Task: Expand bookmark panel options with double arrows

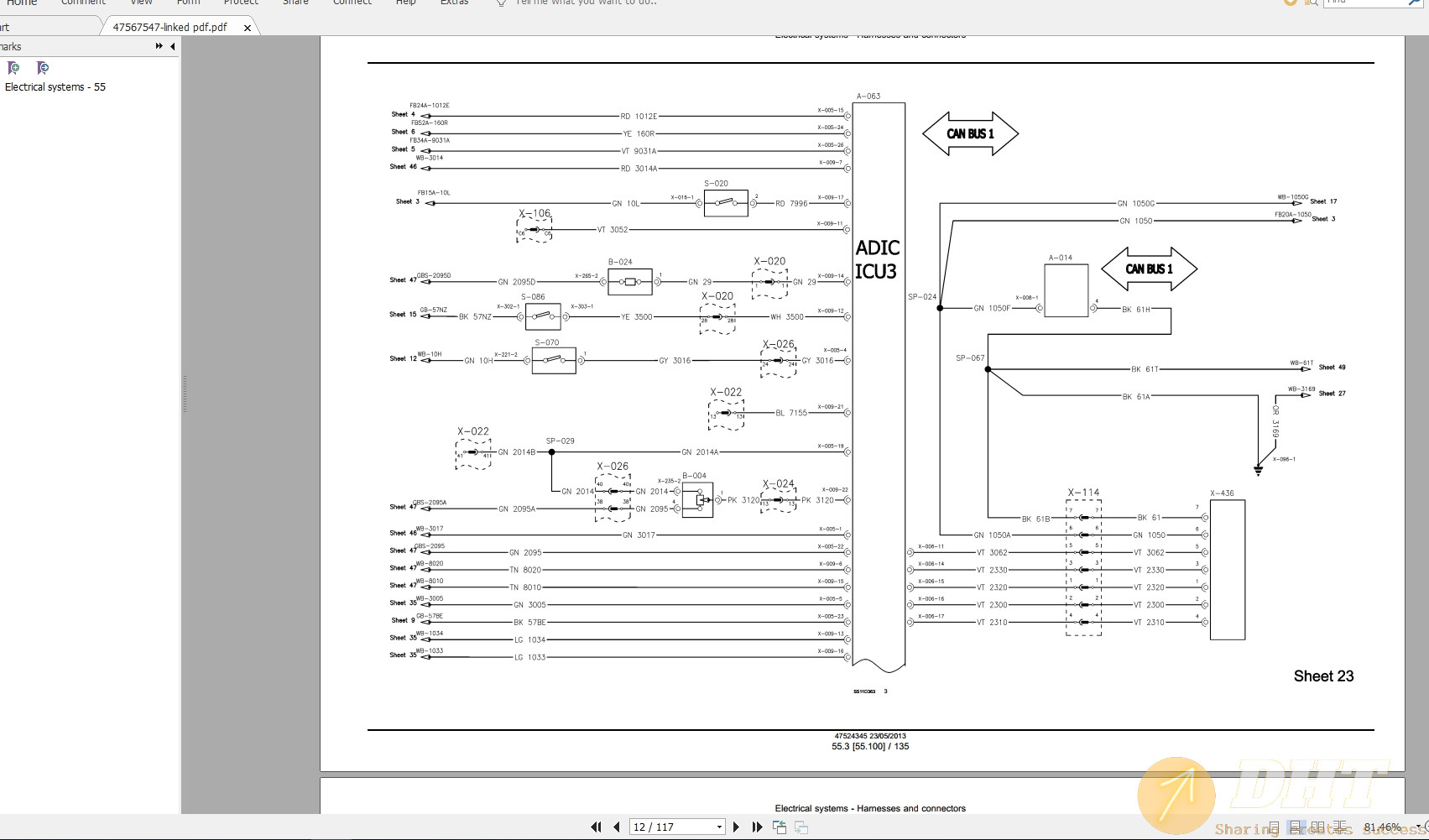Action: [158, 46]
